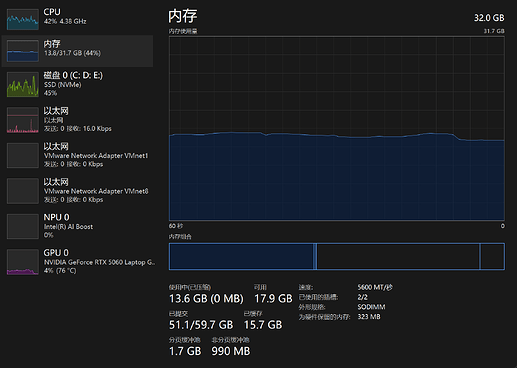
Task: Click the GPU 0 purple mini graph
Action: click(x=23, y=262)
